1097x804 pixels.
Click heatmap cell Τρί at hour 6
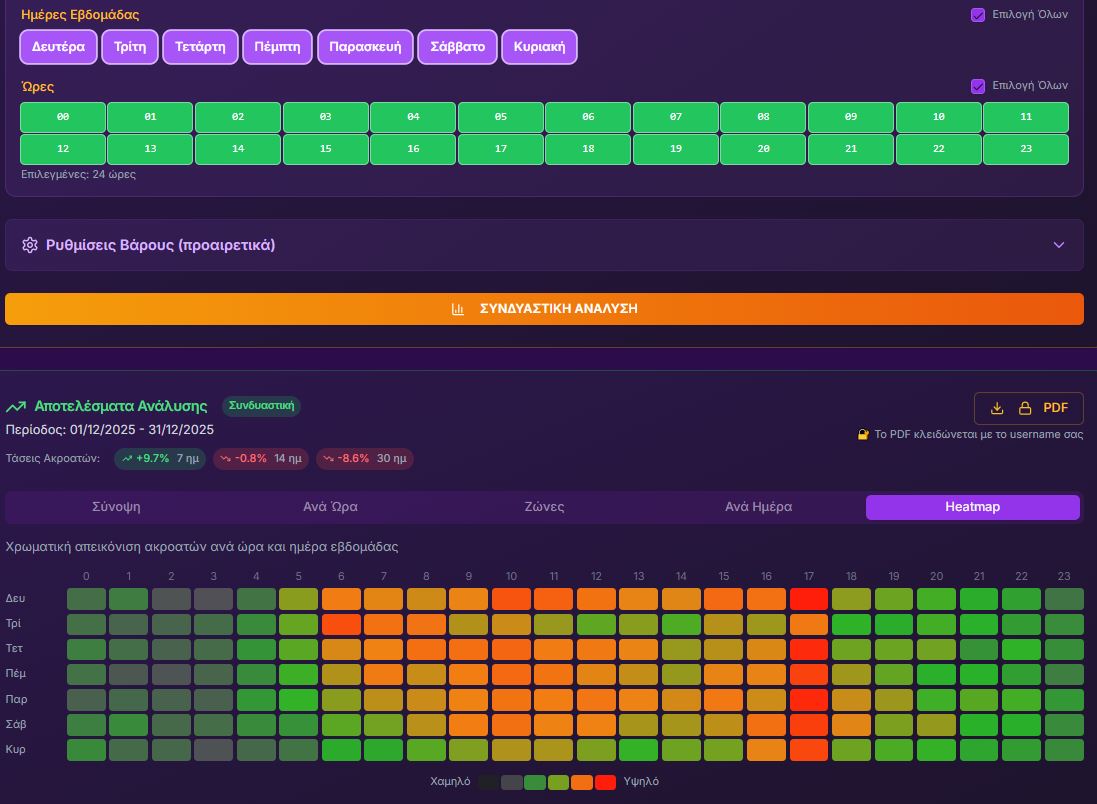[341, 624]
